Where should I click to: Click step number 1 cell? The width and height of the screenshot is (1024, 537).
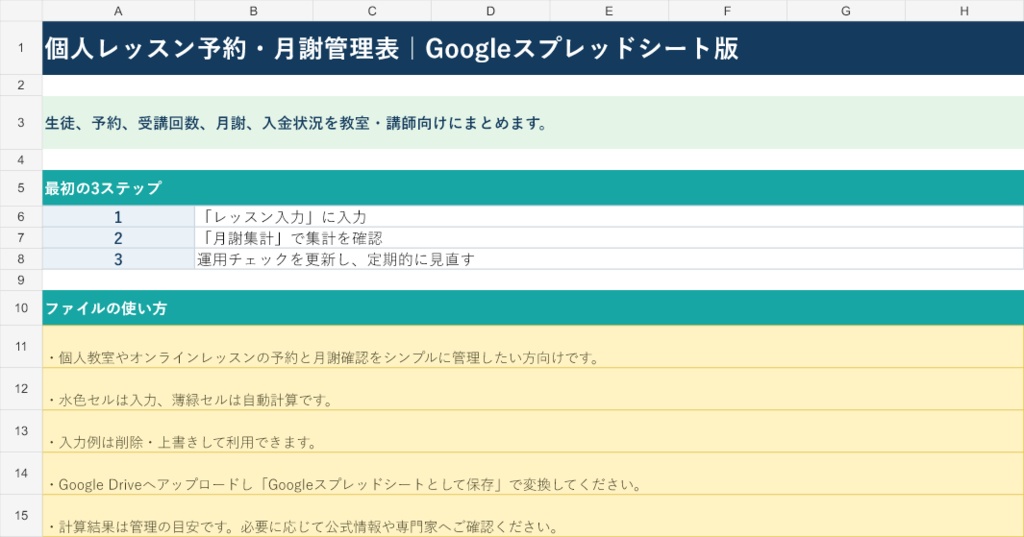[x=118, y=216]
